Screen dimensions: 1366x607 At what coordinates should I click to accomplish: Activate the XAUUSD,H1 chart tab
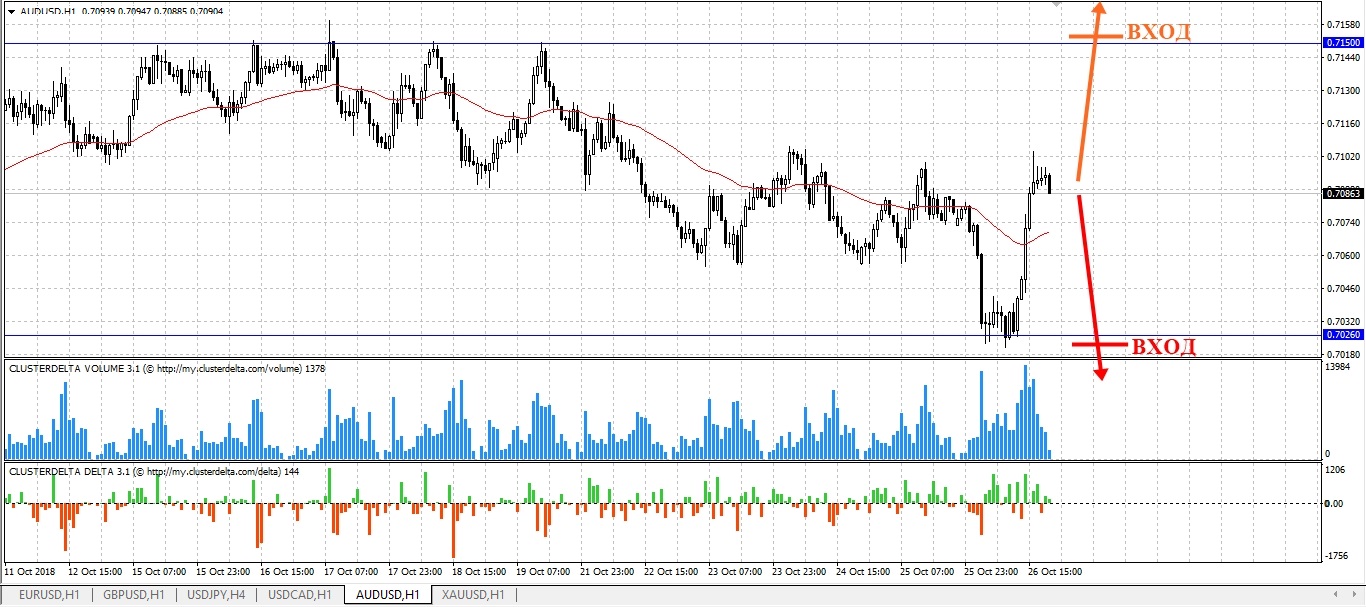click(476, 595)
